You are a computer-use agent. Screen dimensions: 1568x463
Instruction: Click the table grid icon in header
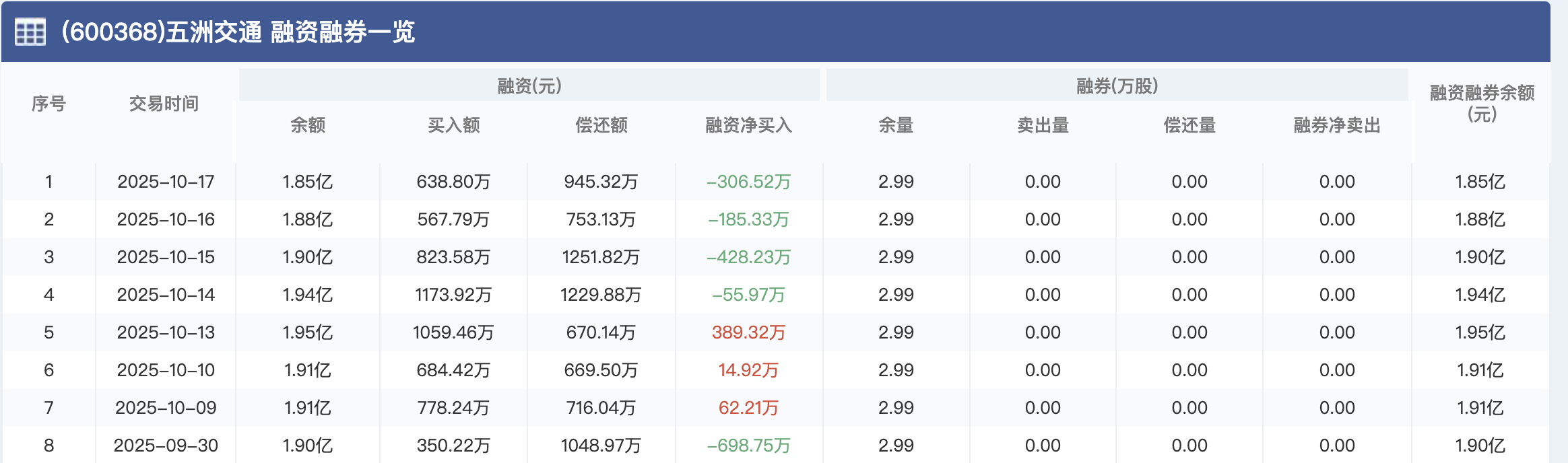click(x=30, y=32)
